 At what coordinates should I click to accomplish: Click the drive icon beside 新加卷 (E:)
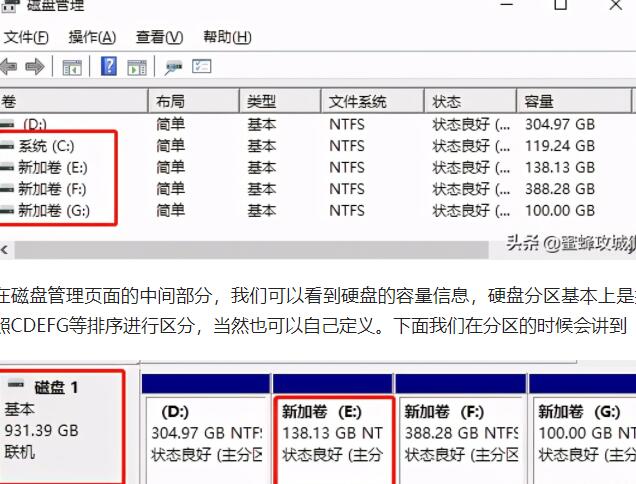point(7,168)
